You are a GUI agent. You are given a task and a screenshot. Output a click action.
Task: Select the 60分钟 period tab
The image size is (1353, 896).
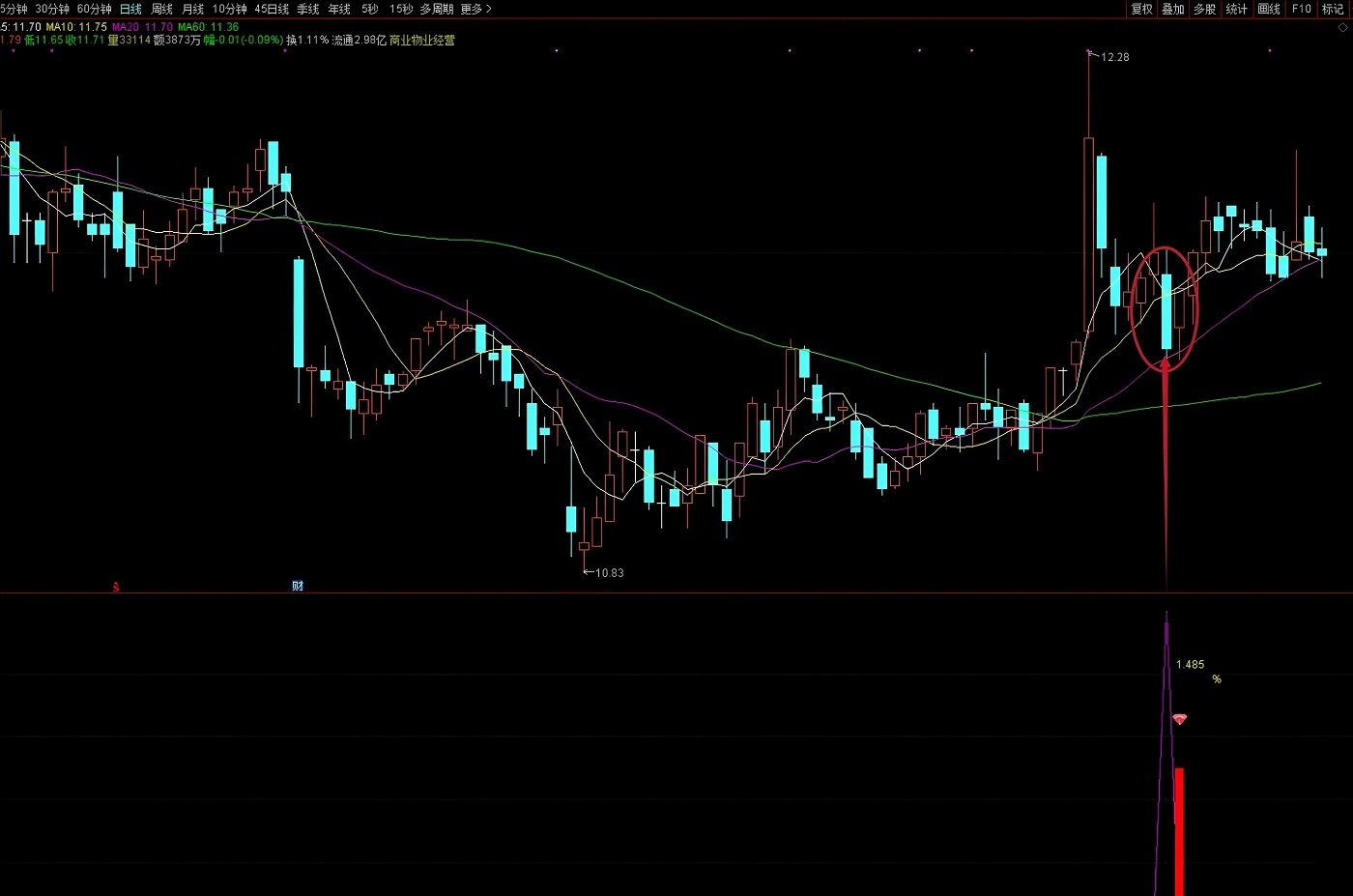point(94,9)
